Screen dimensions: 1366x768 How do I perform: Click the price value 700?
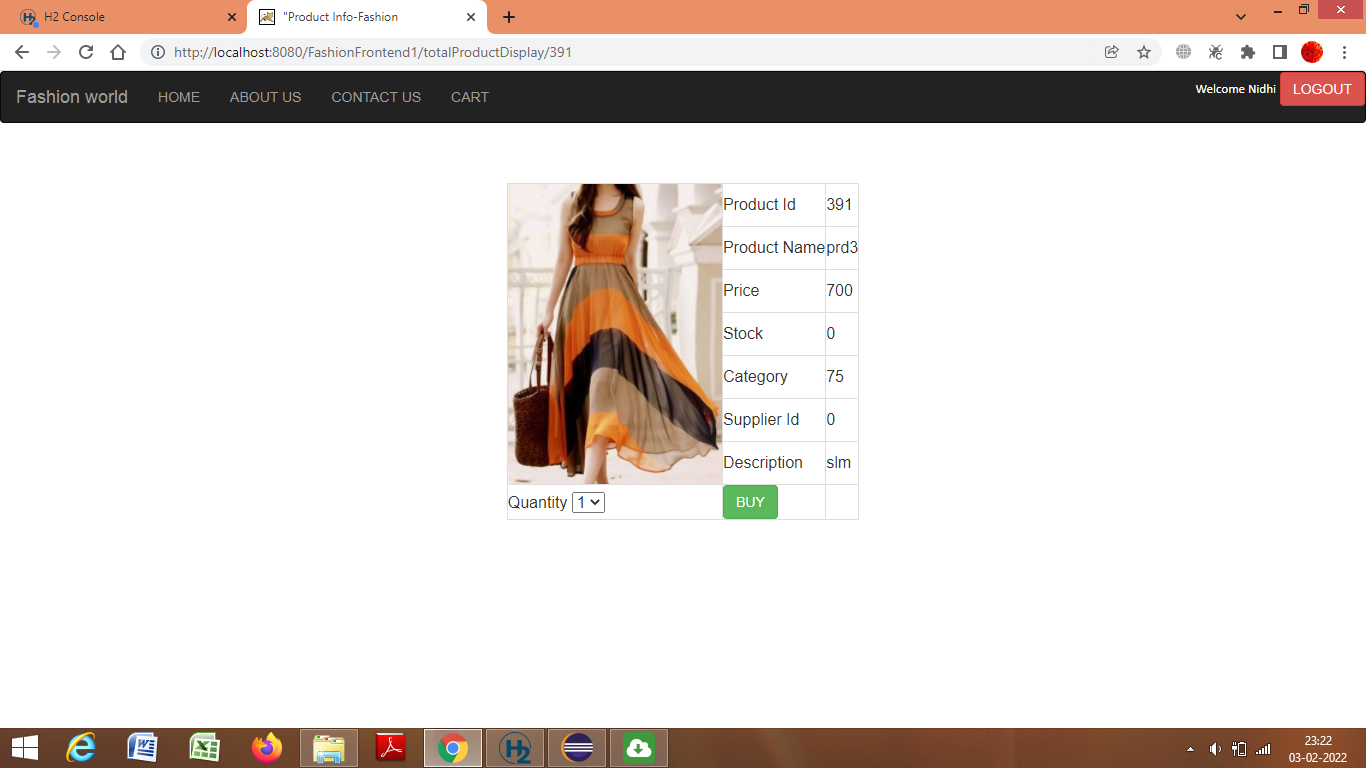coord(840,290)
